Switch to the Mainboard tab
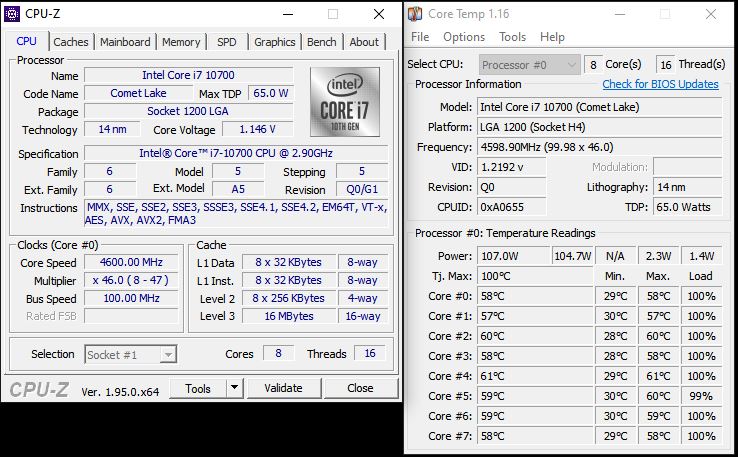The height and width of the screenshot is (457, 738). 125,42
